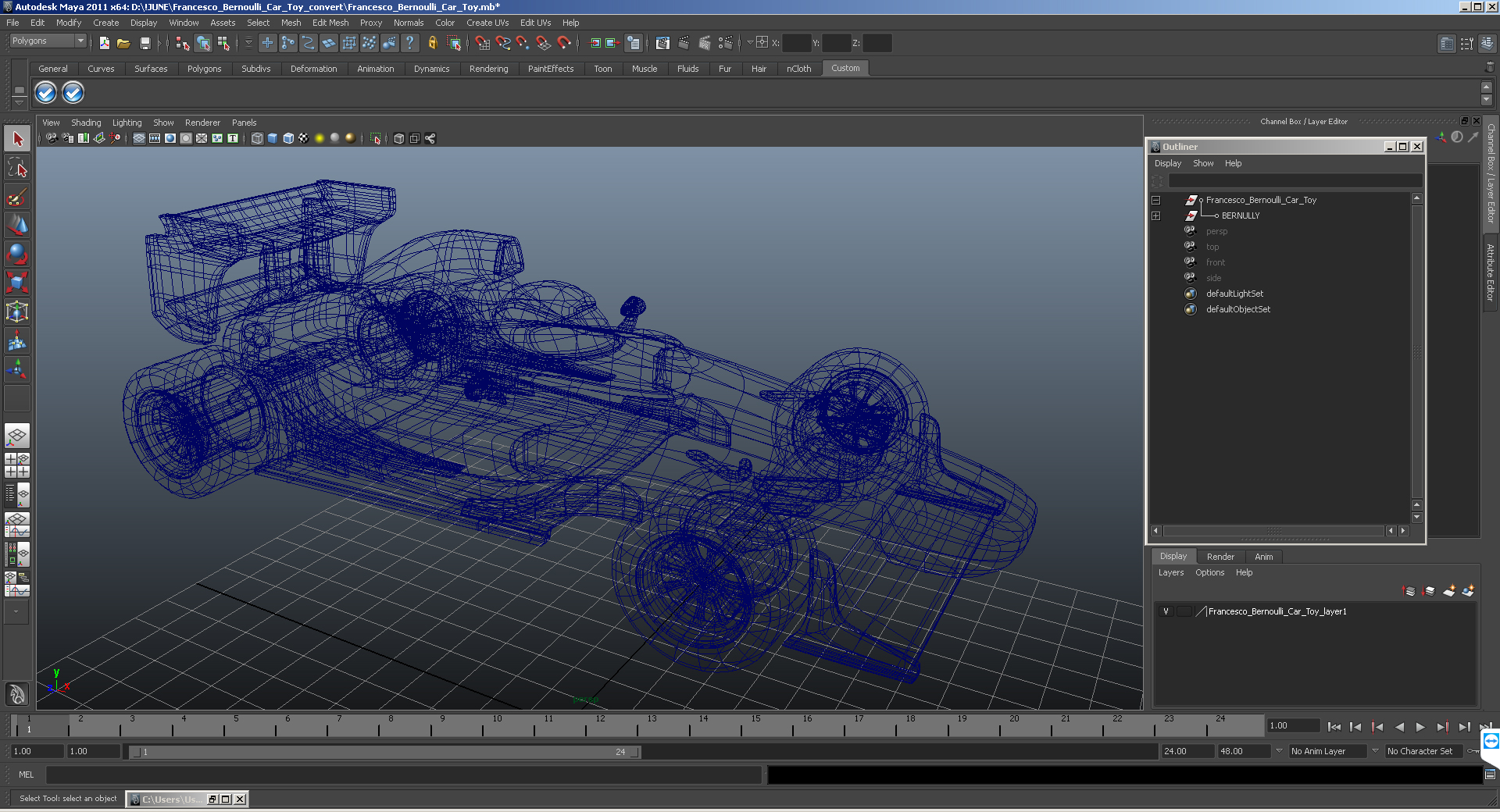Move selected layer up icon
Viewport: 1500px width, 812px height.
click(1409, 591)
